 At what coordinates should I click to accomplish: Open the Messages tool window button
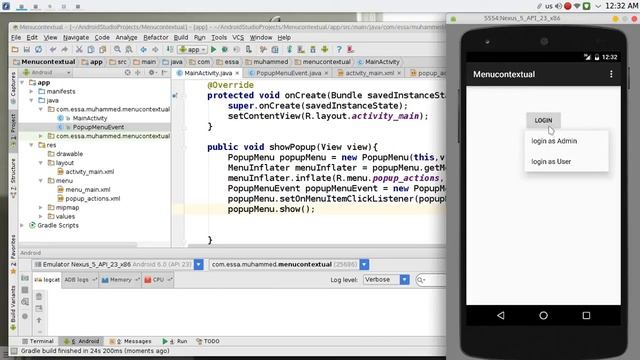tap(130, 341)
